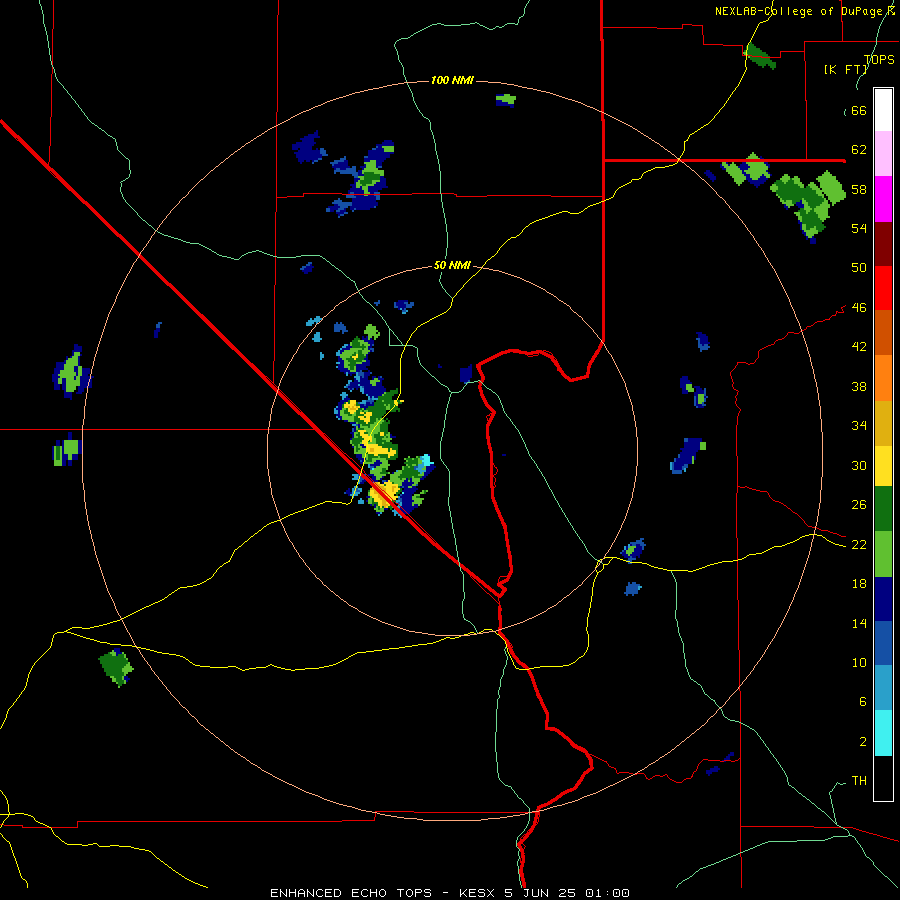Click the 46 legend value

point(859,308)
